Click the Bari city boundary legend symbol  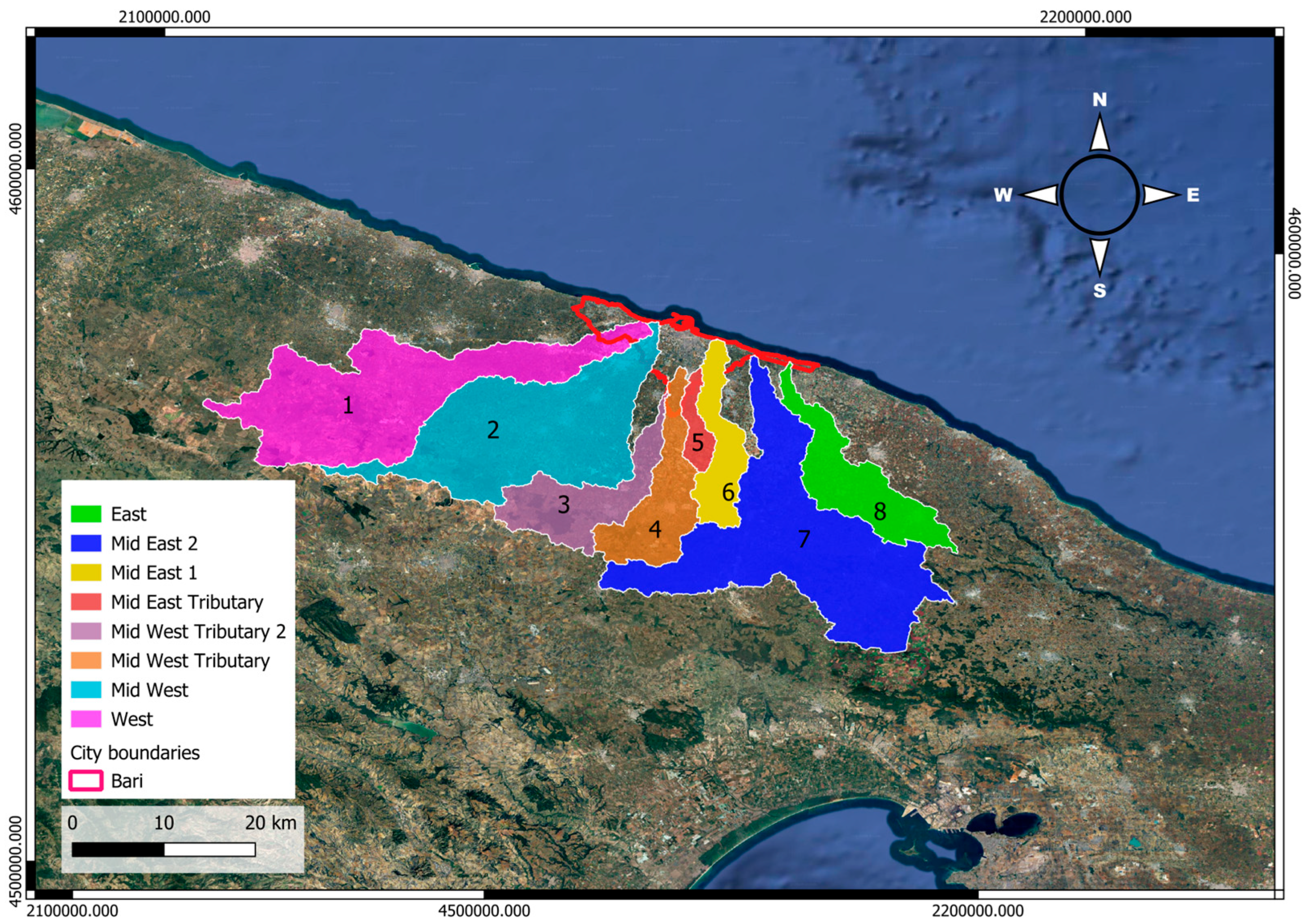click(86, 781)
